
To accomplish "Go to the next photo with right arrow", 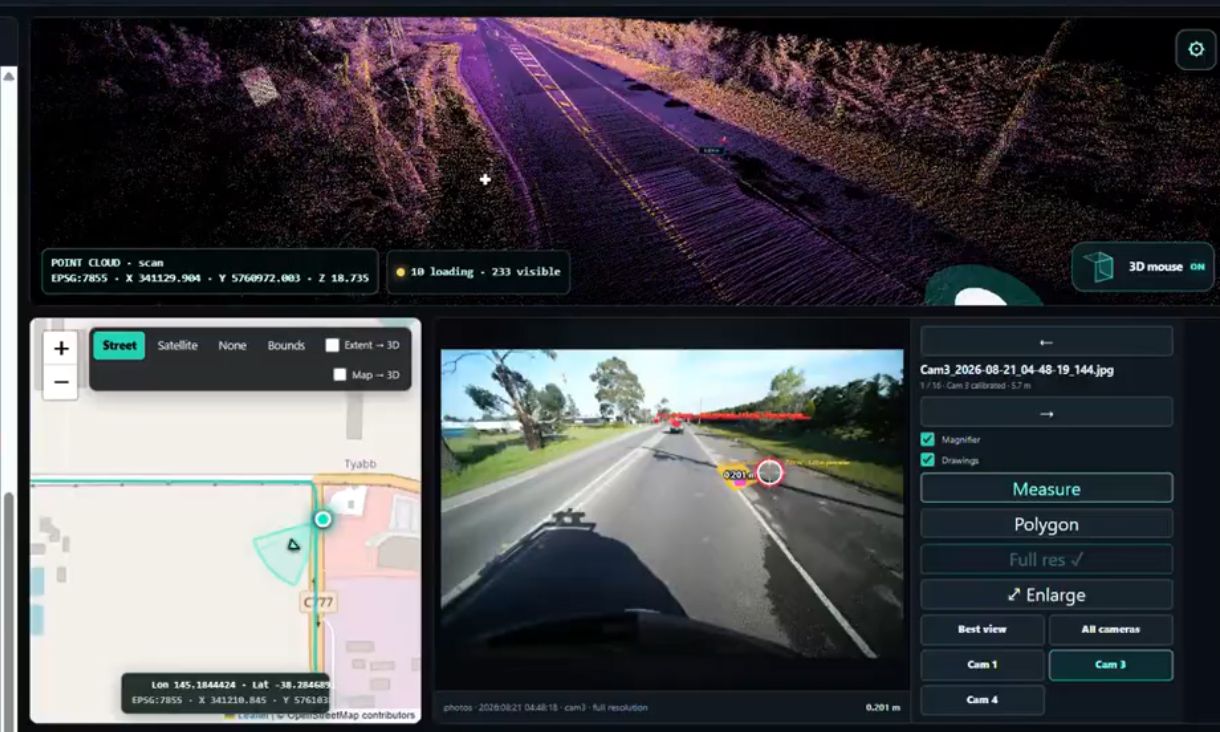I will 1046,412.
